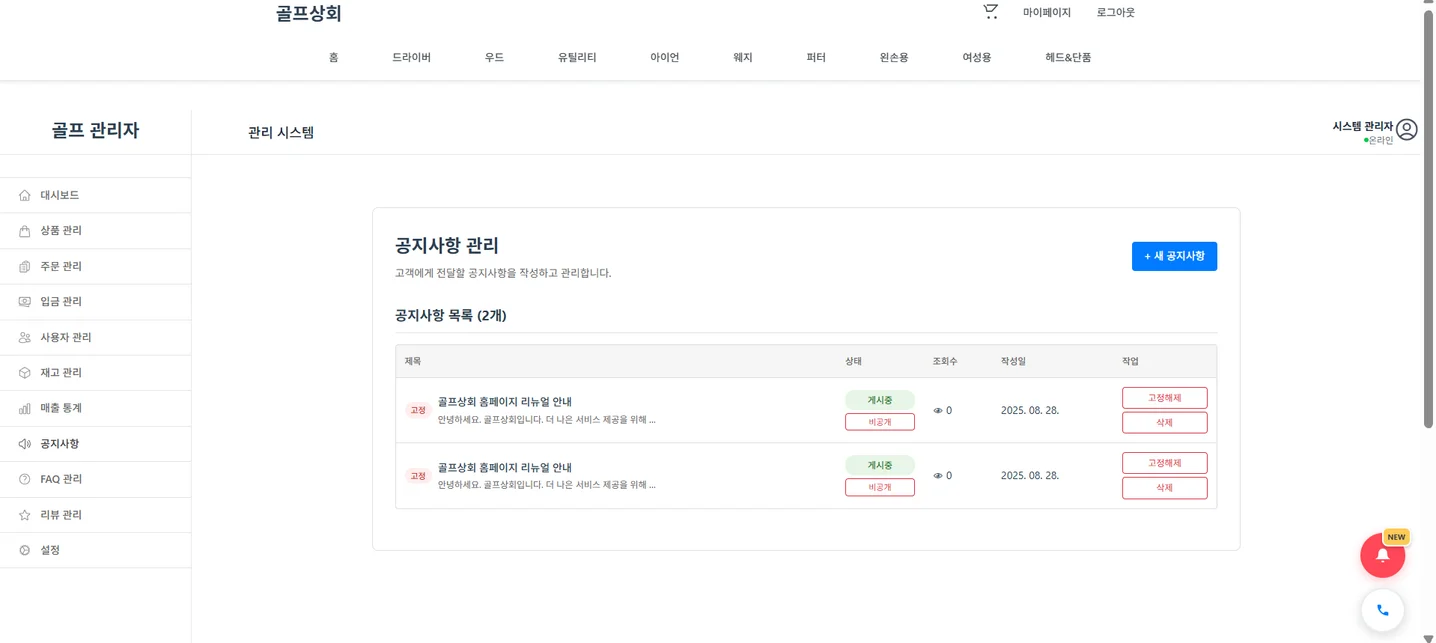Screen dimensions: 1436x643
Task: Open the red notification bell with NEW badge
Action: point(1382,555)
